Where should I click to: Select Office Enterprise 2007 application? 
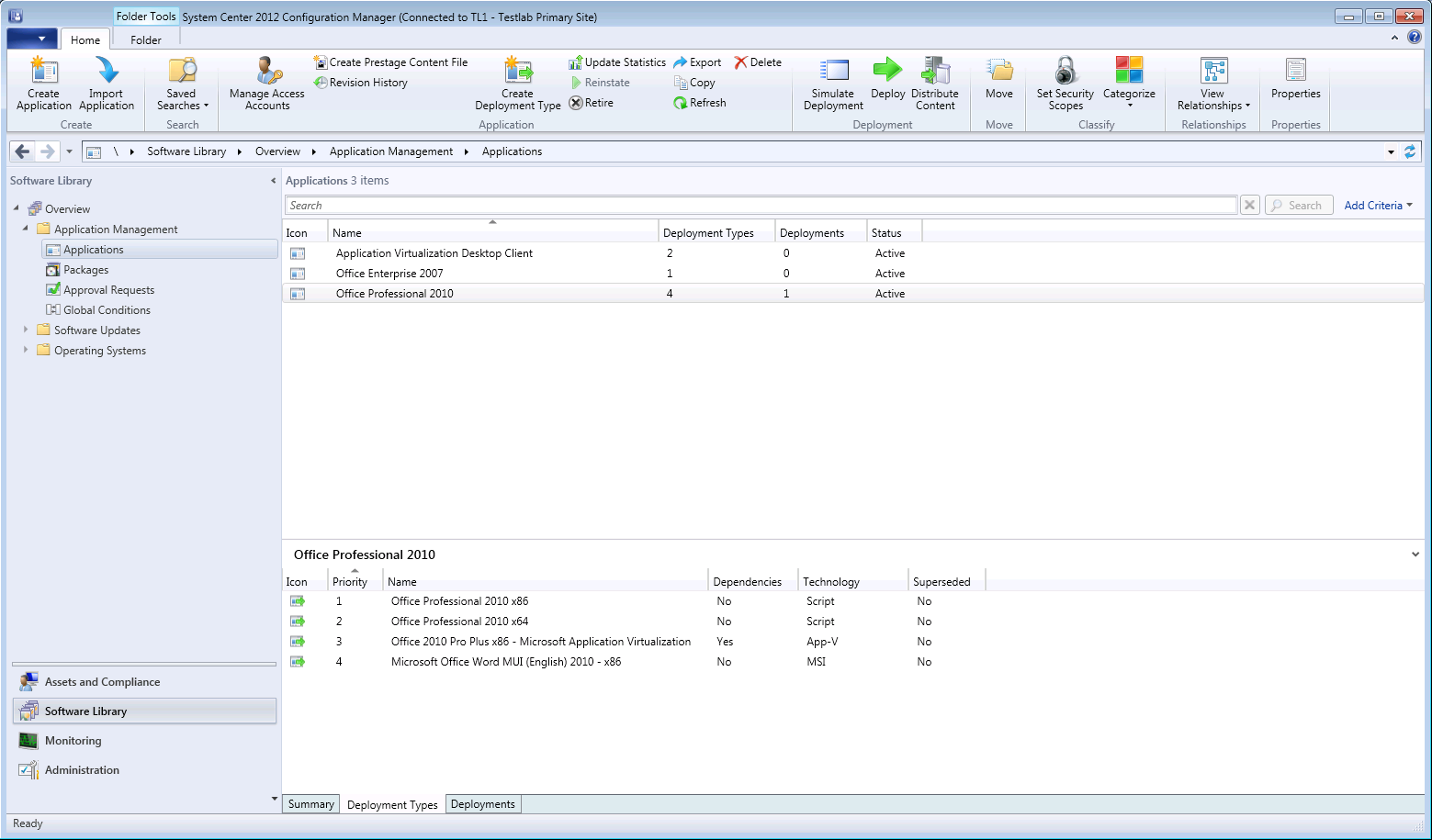click(x=852, y=274)
